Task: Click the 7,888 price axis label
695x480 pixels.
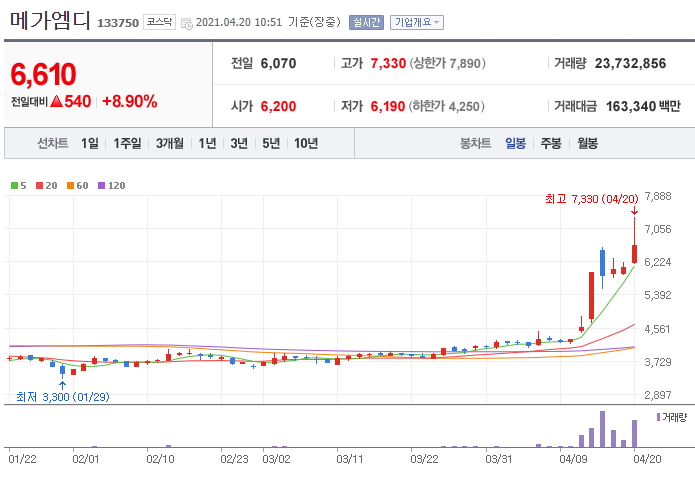Action: (x=658, y=196)
